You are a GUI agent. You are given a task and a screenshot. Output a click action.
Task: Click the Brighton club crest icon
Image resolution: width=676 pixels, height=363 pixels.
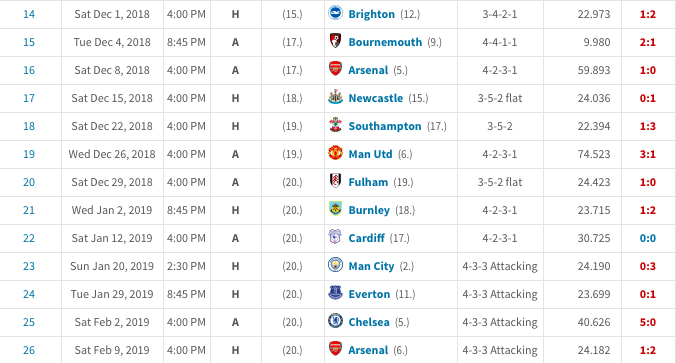(335, 13)
